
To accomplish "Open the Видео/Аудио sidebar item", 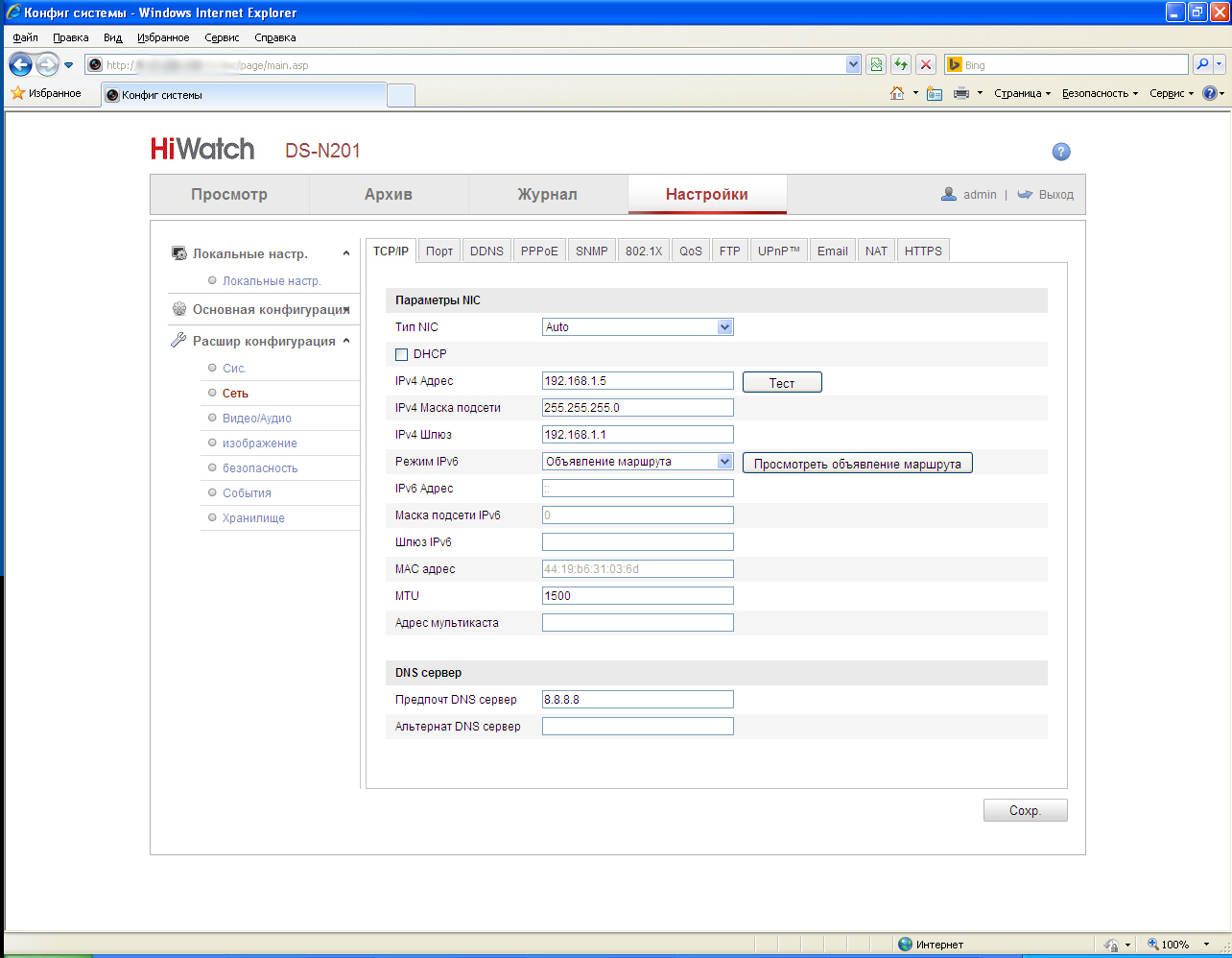I will pyautogui.click(x=256, y=419).
